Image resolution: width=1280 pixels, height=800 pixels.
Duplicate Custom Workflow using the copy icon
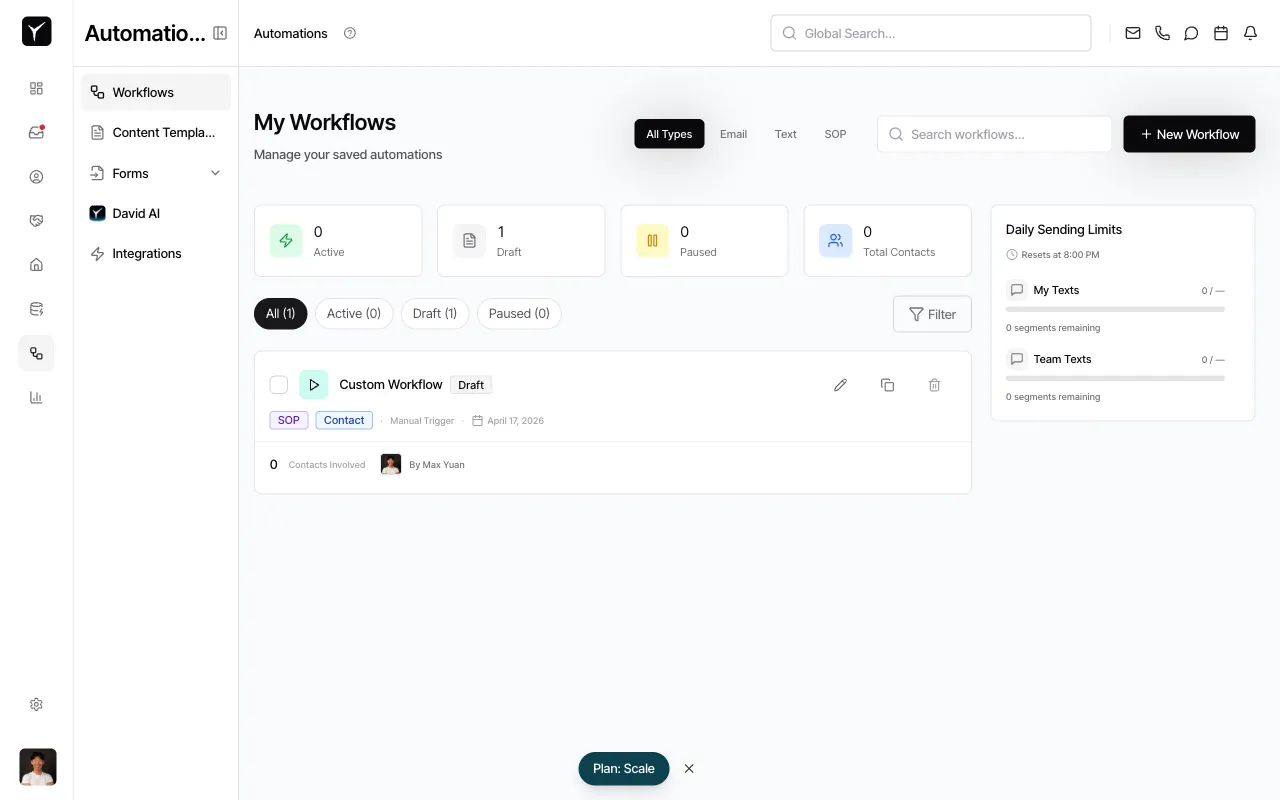tap(887, 385)
